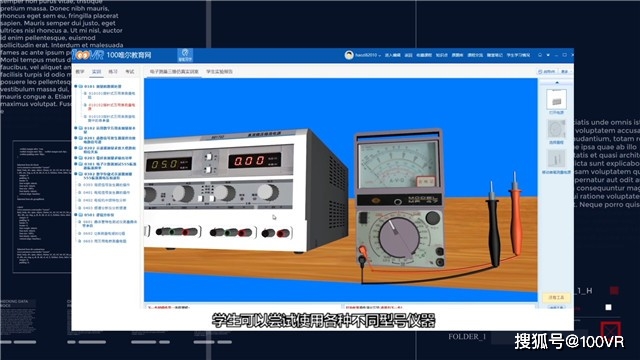Click the yellow button at bottom of right panel

pyautogui.click(x=556, y=298)
